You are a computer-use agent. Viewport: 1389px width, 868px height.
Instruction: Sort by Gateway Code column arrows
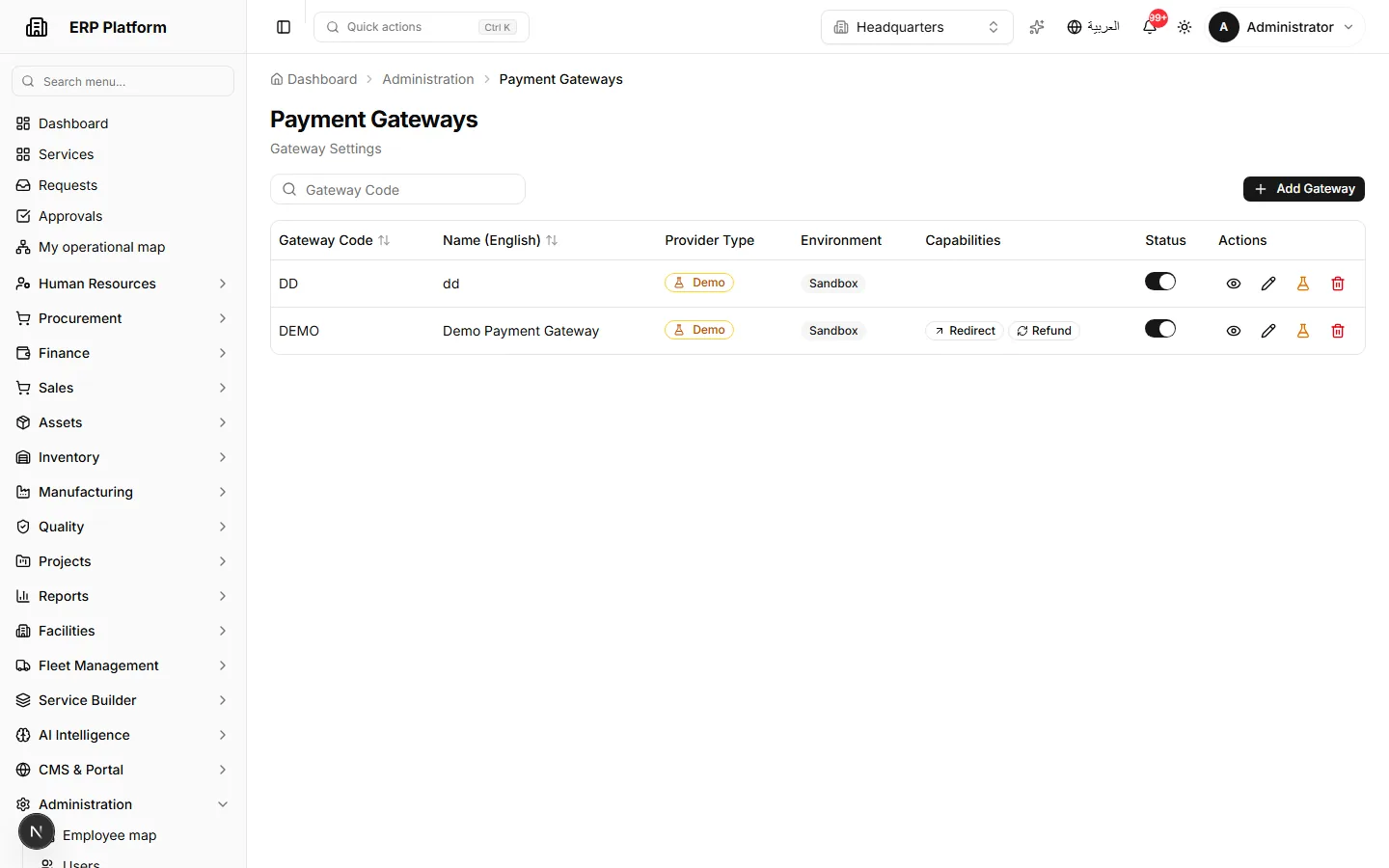pyautogui.click(x=384, y=240)
